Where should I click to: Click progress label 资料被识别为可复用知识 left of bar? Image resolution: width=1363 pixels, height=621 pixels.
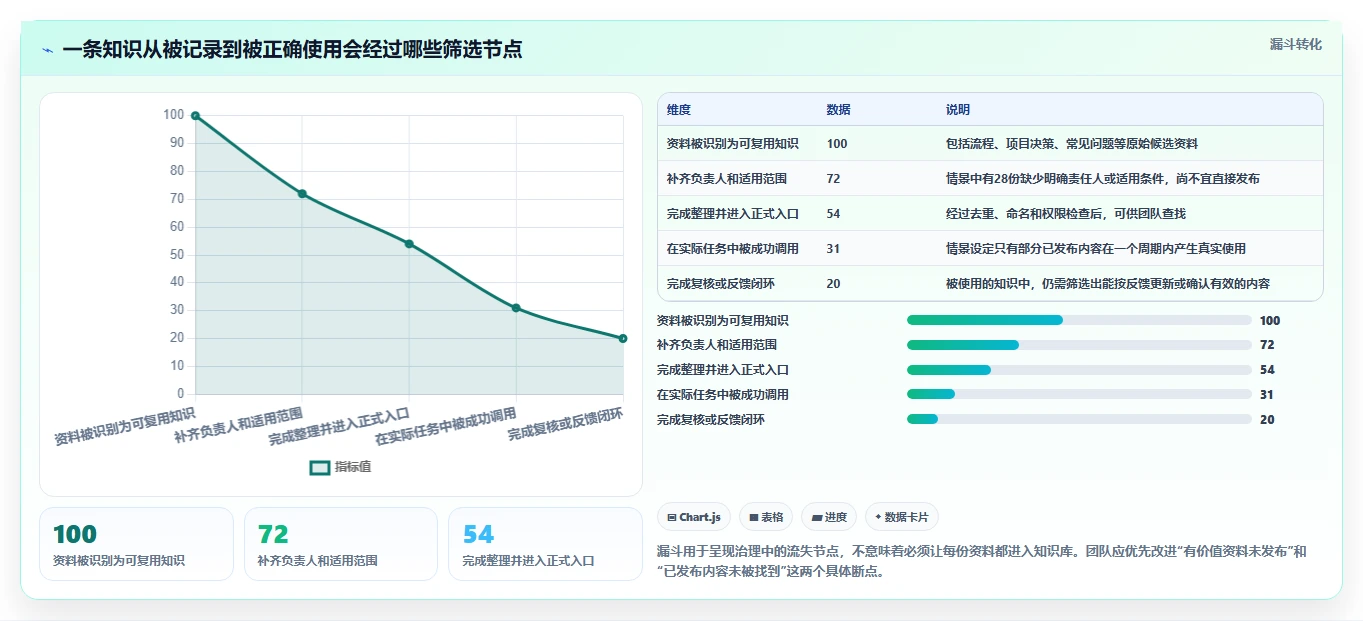tap(723, 321)
